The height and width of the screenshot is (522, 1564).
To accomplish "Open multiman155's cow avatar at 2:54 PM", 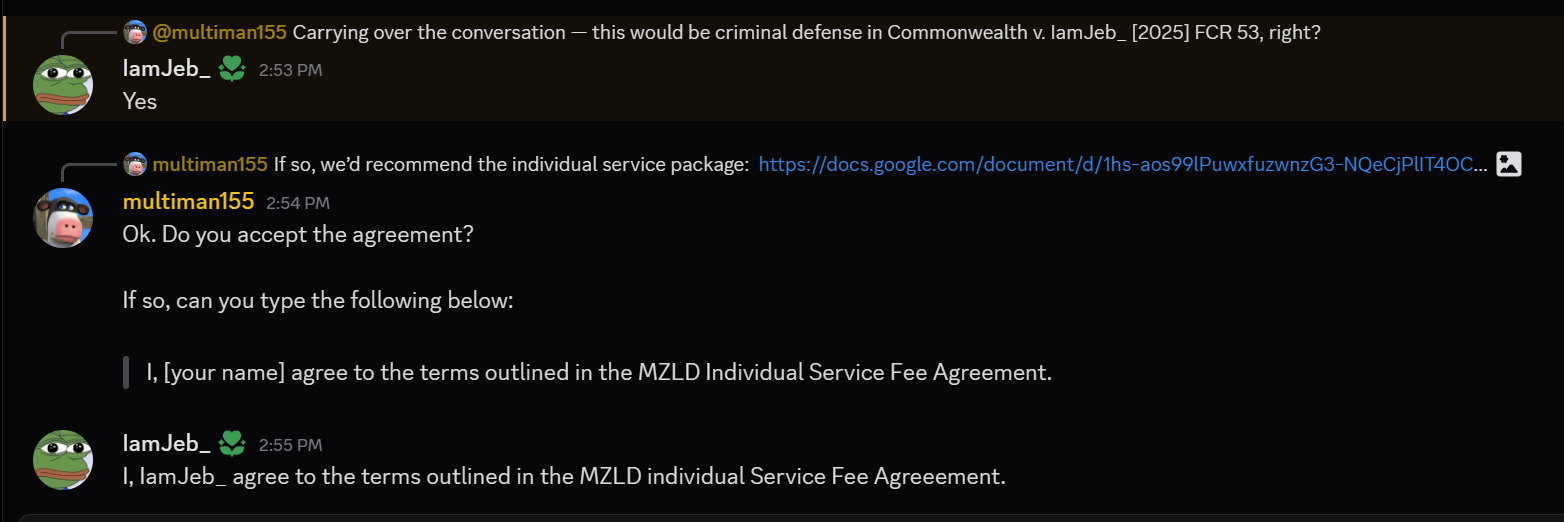I will click(x=63, y=218).
